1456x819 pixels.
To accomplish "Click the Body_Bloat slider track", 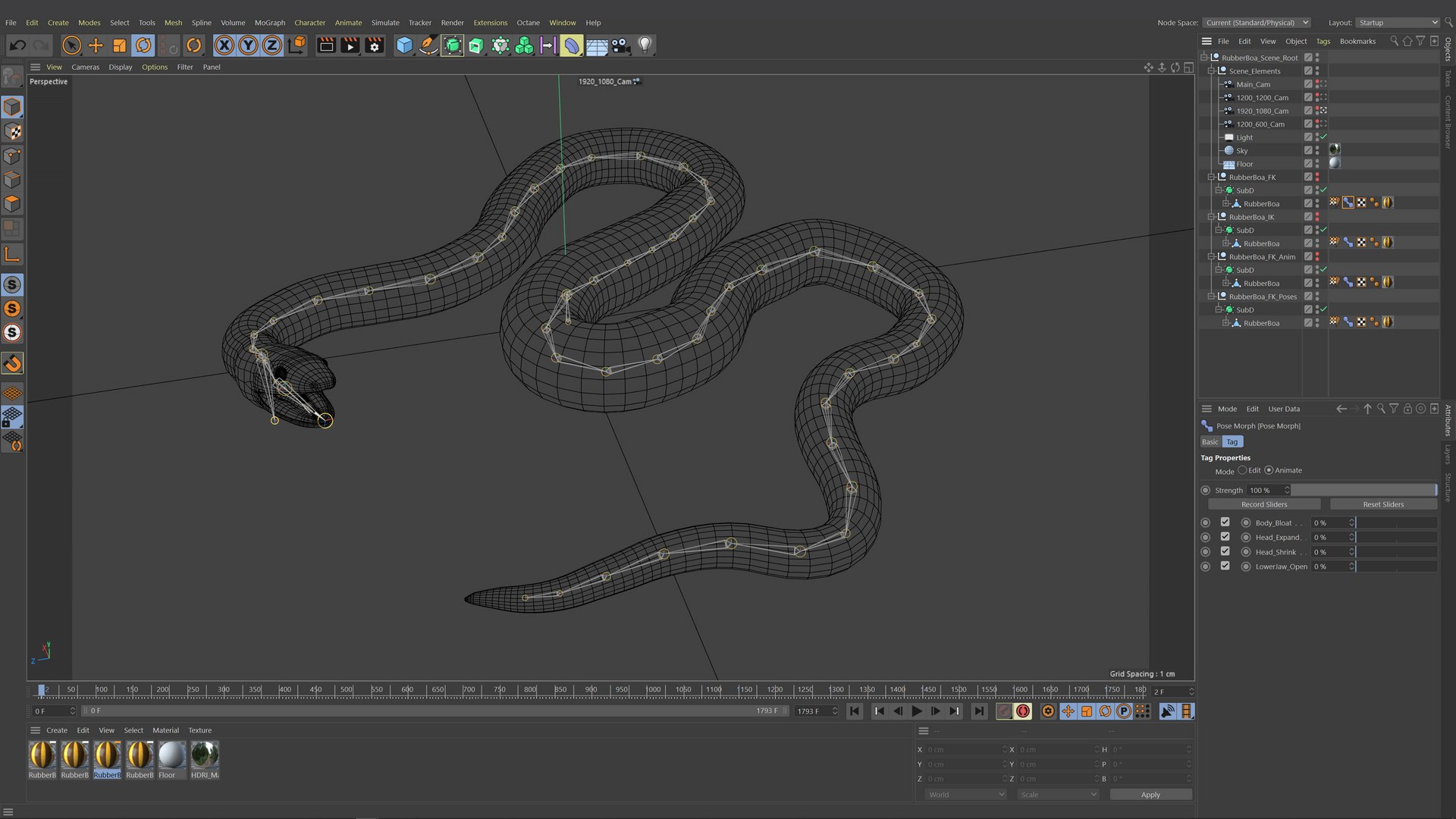I will tap(1395, 522).
